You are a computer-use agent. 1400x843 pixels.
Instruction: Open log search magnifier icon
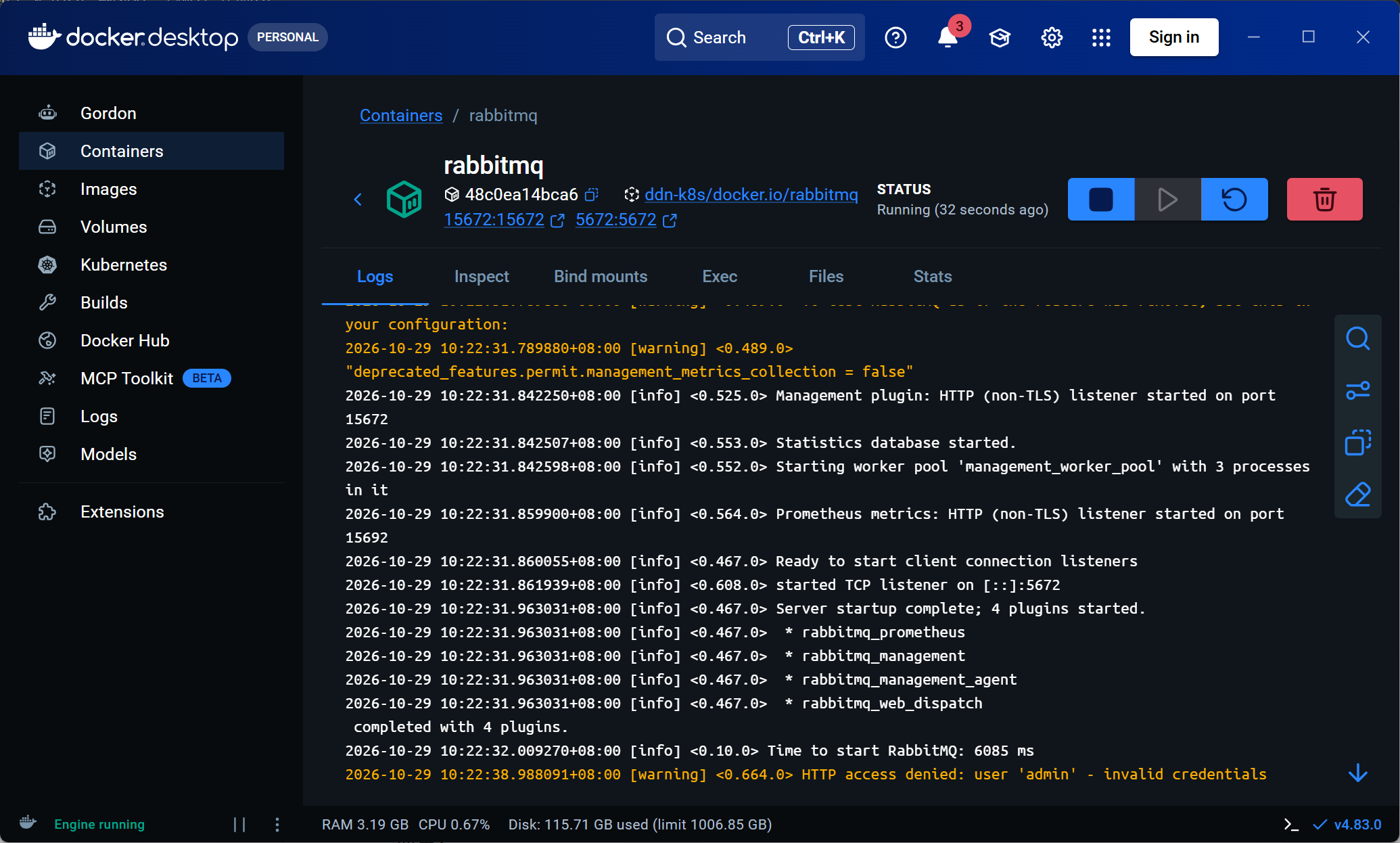point(1357,338)
